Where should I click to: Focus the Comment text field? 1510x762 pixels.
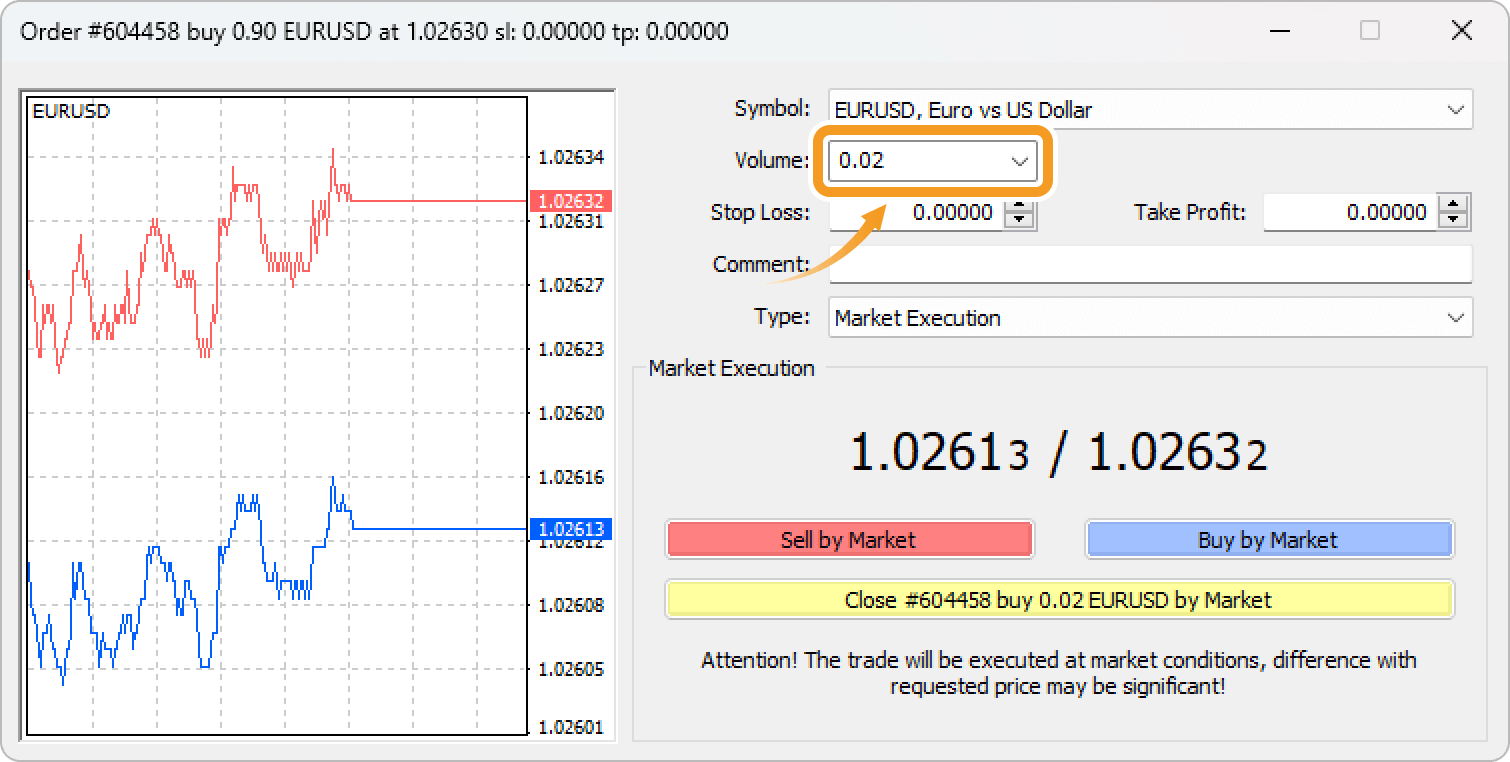1150,265
